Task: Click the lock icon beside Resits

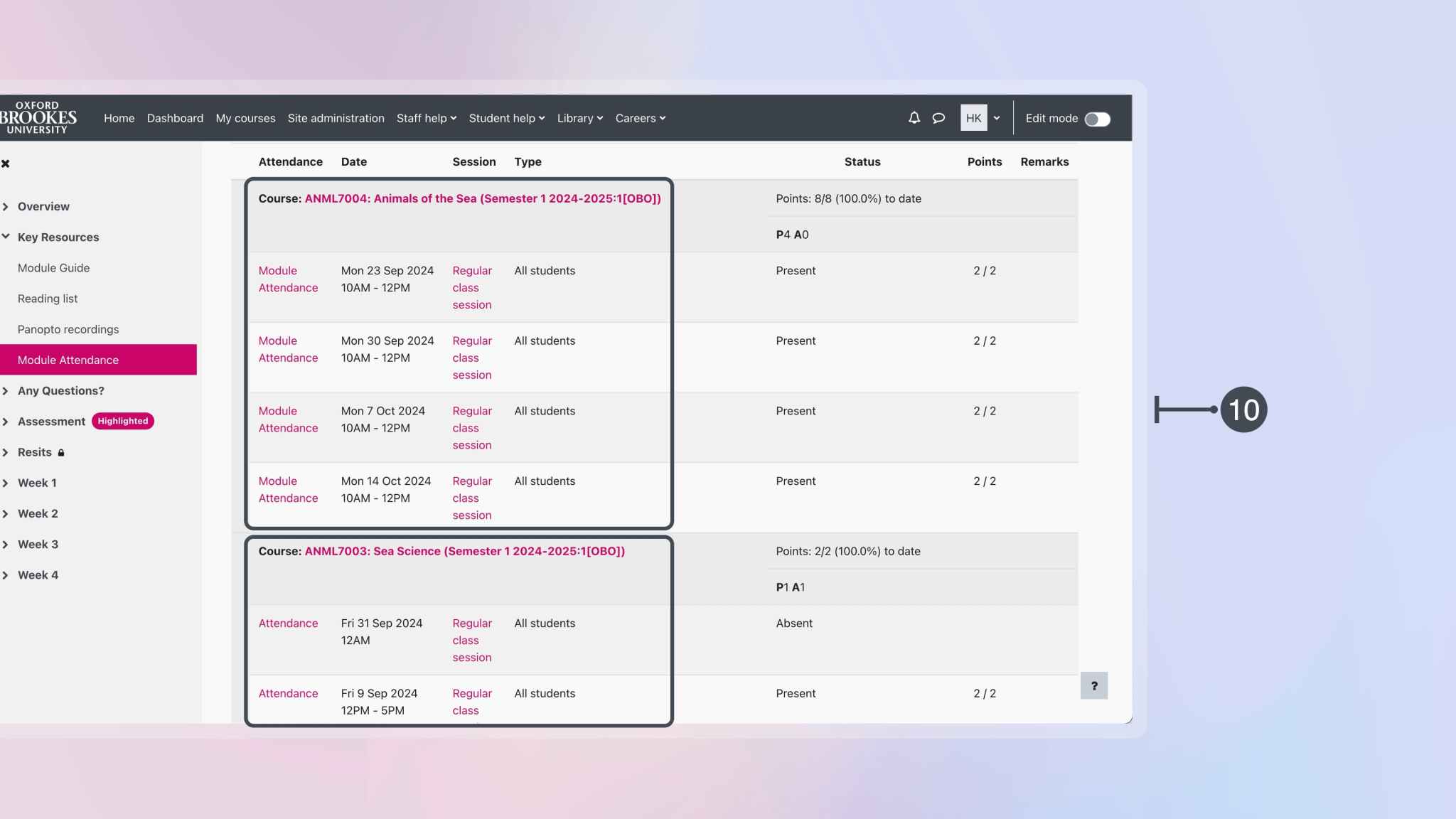Action: (60, 452)
